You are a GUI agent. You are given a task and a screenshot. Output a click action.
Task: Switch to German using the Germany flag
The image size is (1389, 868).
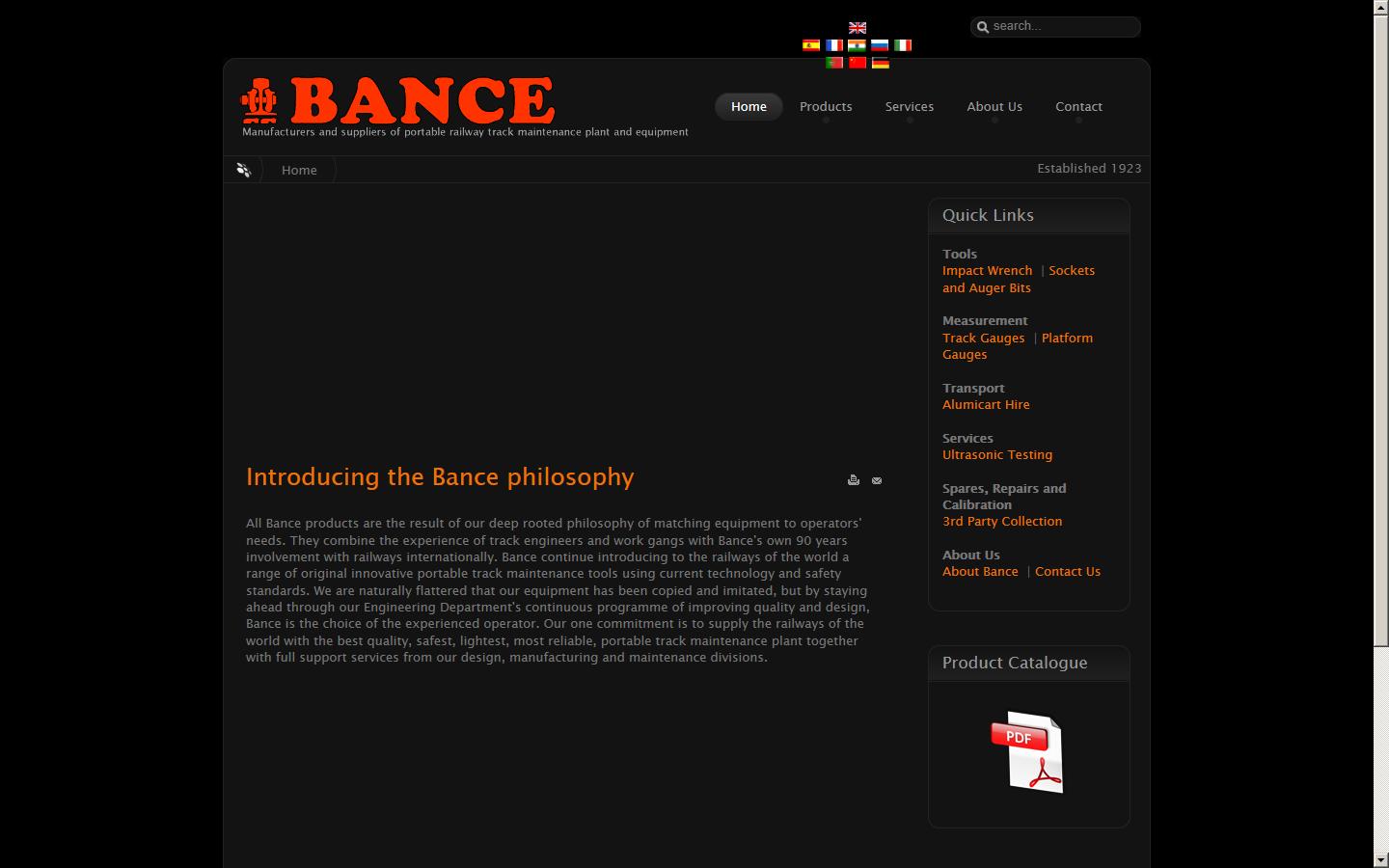tap(880, 62)
